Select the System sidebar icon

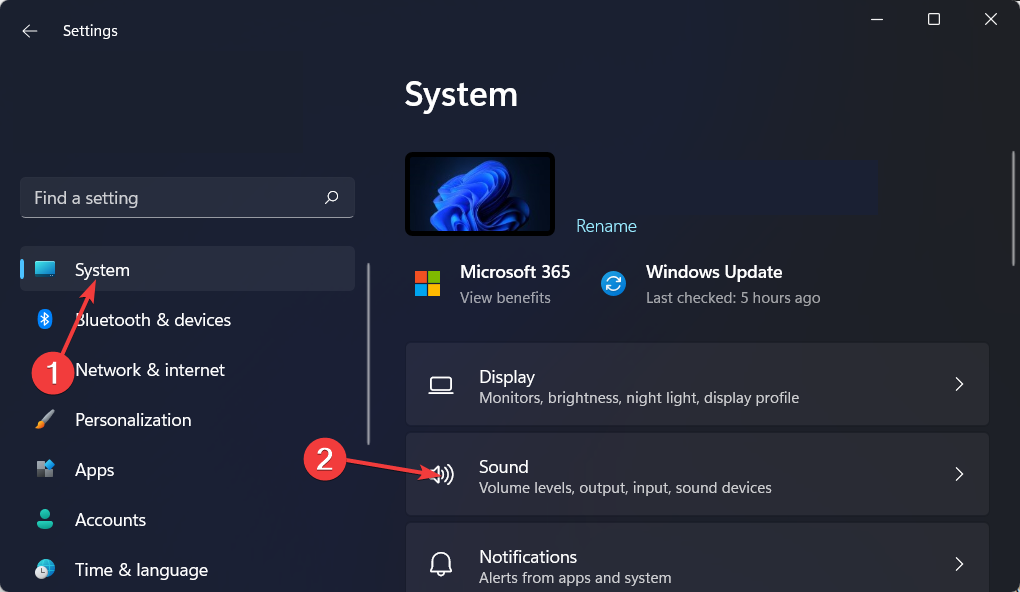point(44,268)
